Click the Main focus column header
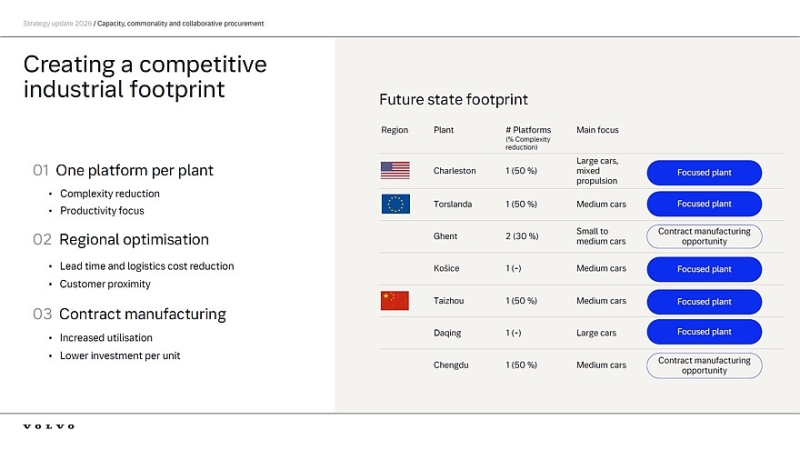Screen dimensions: 800x450 (x=597, y=130)
